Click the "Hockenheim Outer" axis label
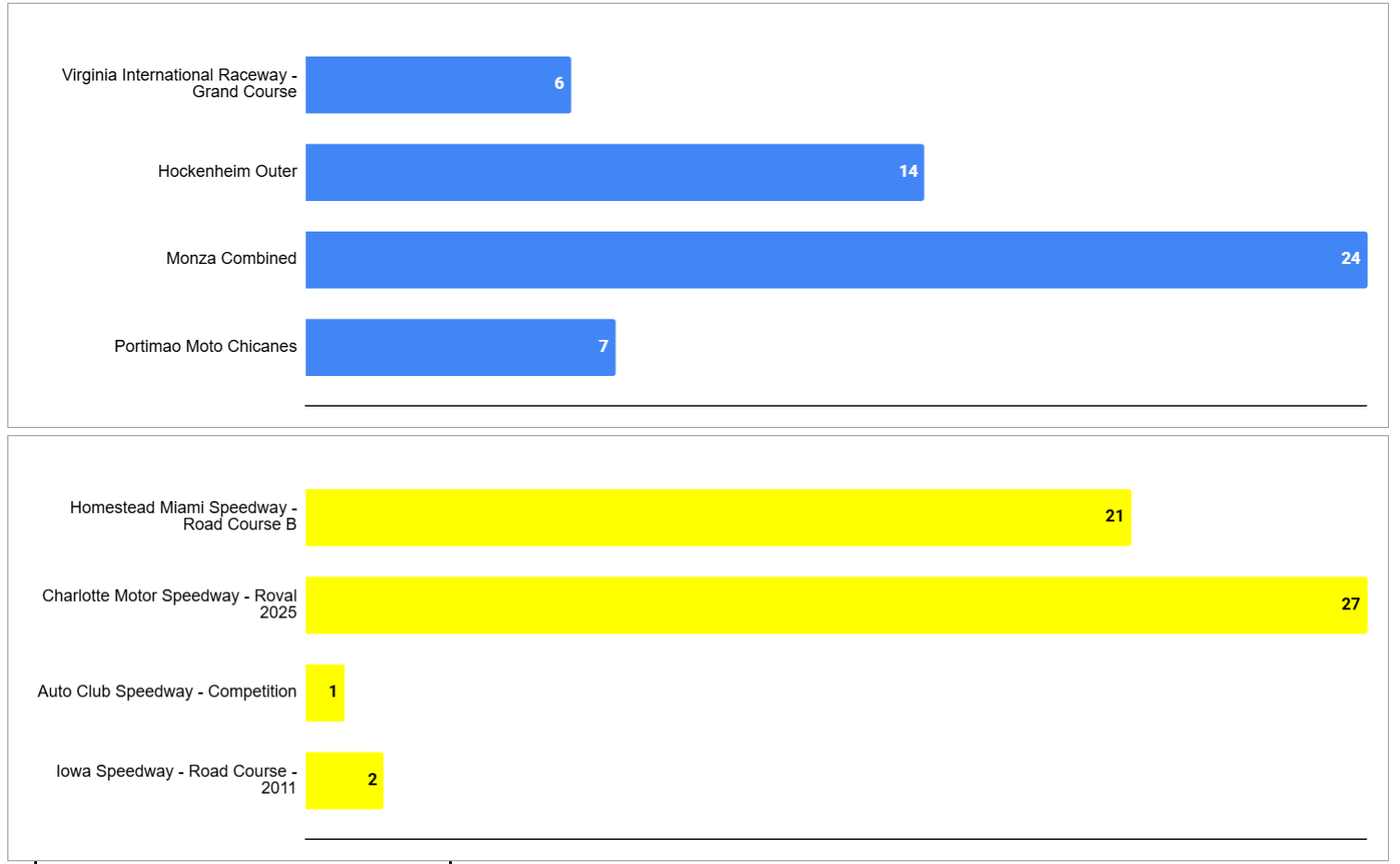The height and width of the screenshot is (864, 1400). coord(228,171)
